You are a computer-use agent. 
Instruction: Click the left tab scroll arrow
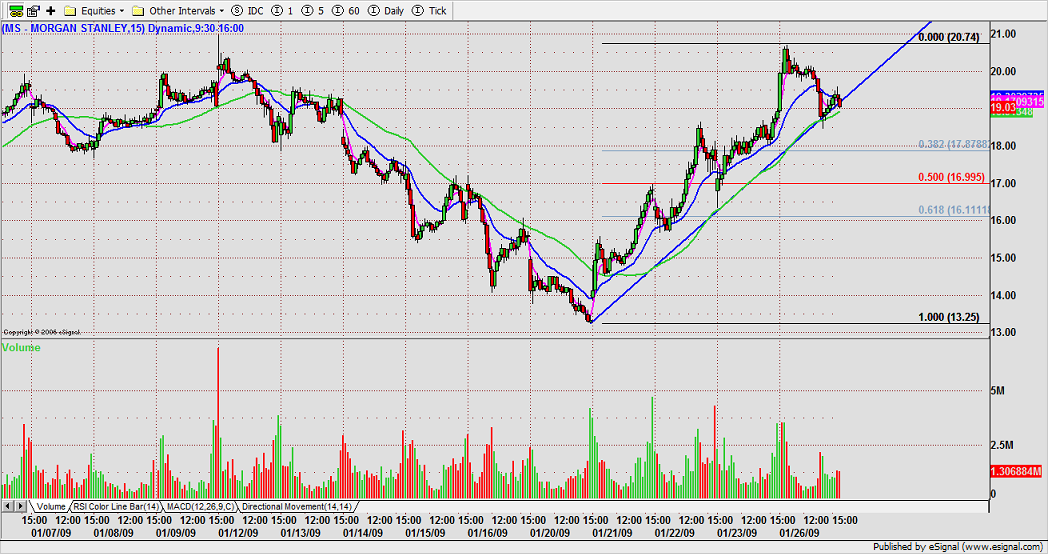click(x=7, y=506)
